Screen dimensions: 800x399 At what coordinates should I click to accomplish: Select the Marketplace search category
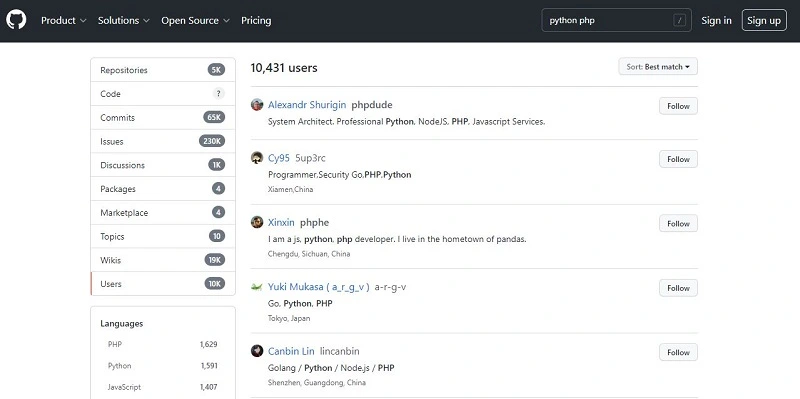163,213
